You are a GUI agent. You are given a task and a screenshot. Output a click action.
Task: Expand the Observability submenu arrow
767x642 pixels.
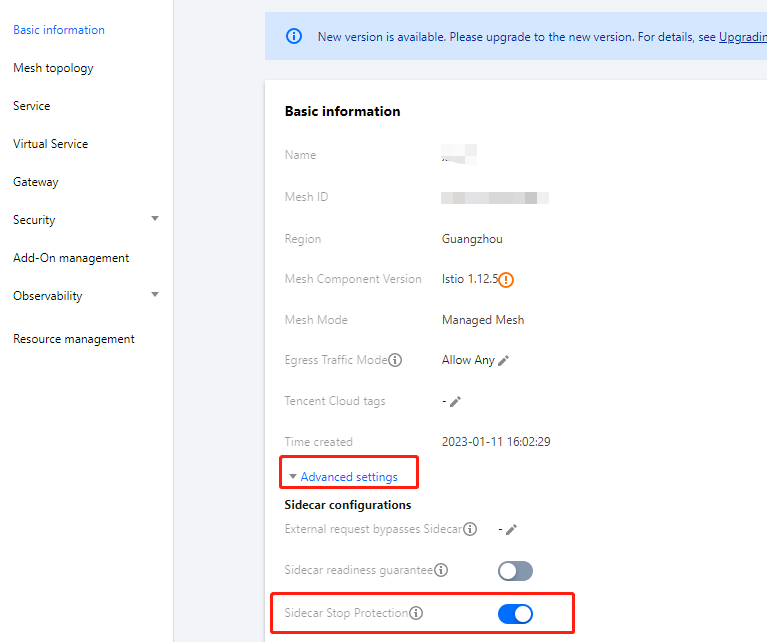click(154, 295)
